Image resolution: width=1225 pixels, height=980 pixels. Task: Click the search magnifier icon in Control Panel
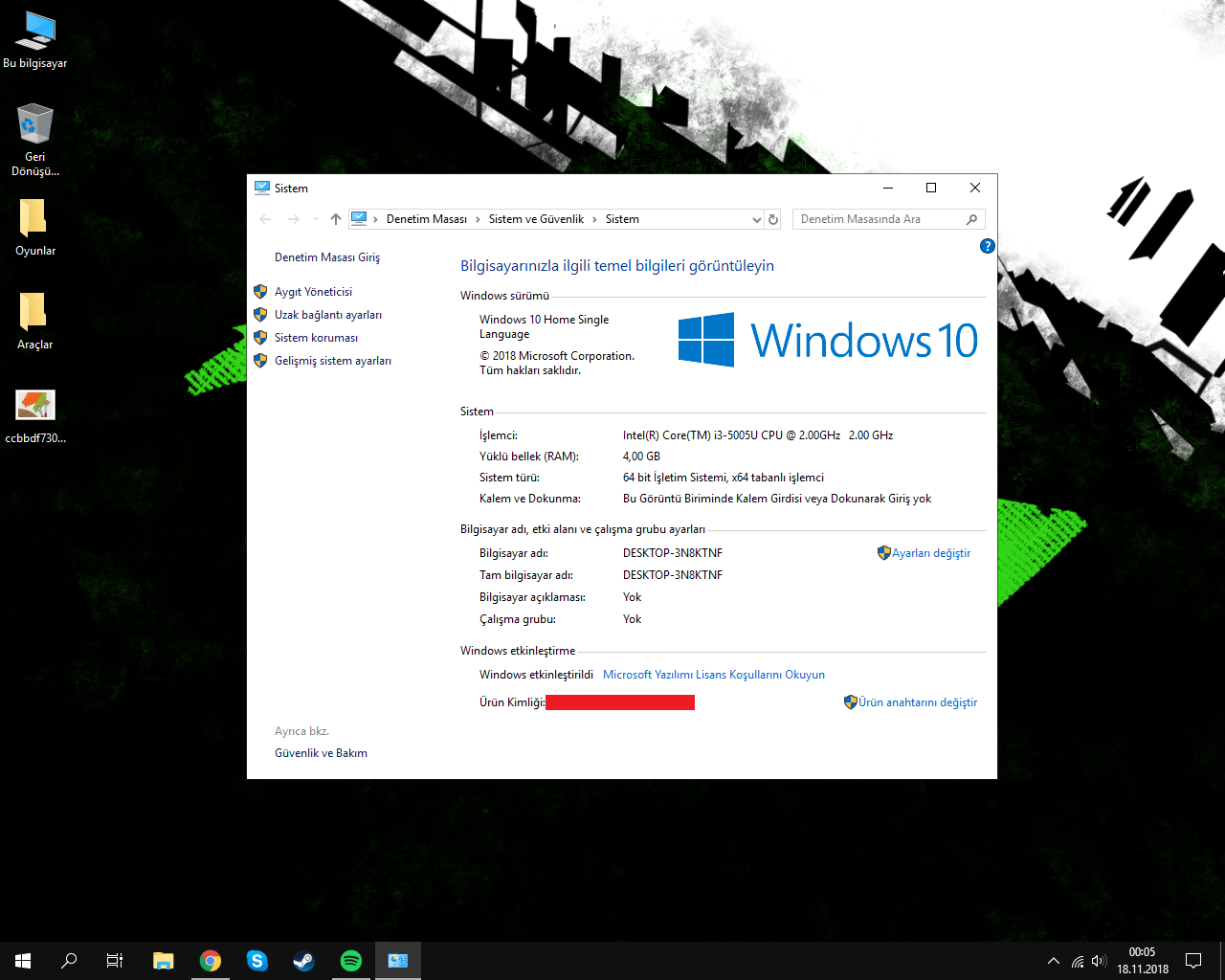coord(971,219)
